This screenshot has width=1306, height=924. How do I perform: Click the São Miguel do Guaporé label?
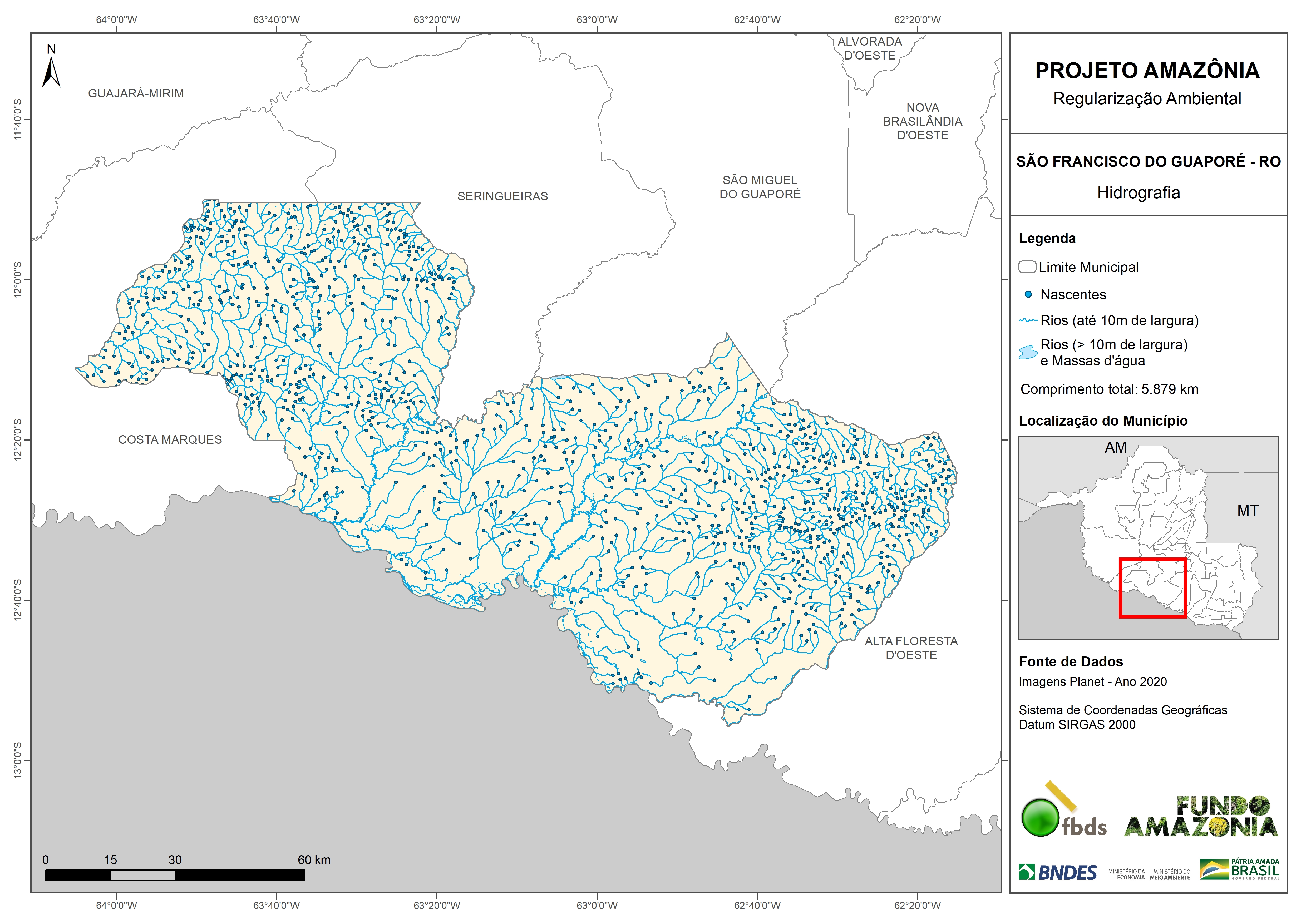coord(760,187)
